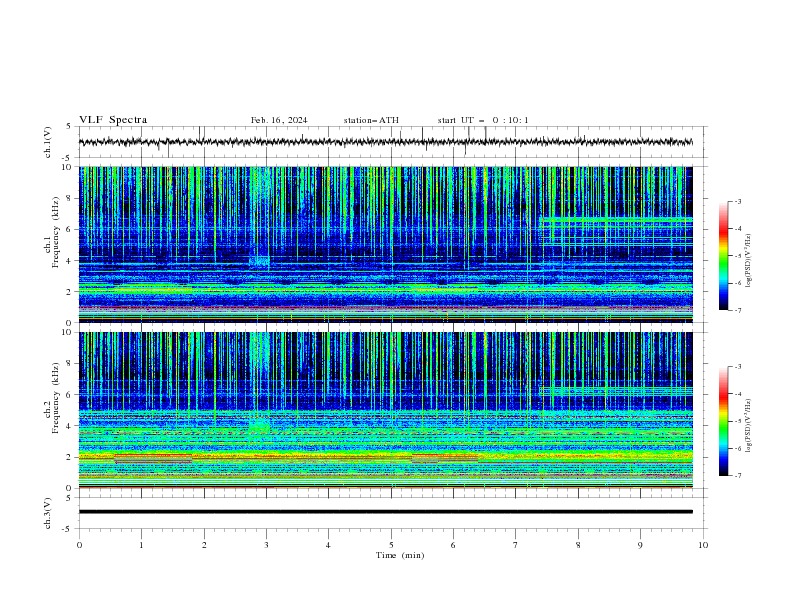792x612 pixels.
Task: Select the "ch.1 Frequency (kHz)" axis label
Action: coord(52,232)
